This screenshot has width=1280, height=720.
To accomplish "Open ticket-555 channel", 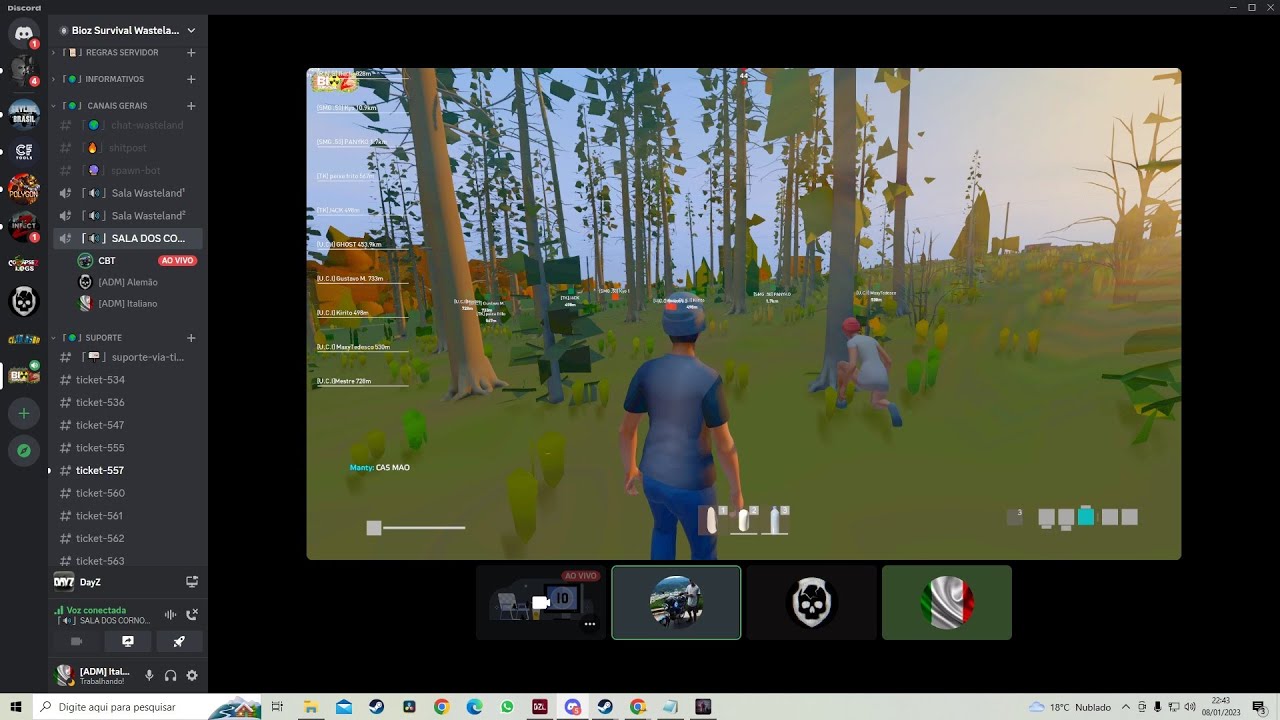I will pyautogui.click(x=128, y=448).
